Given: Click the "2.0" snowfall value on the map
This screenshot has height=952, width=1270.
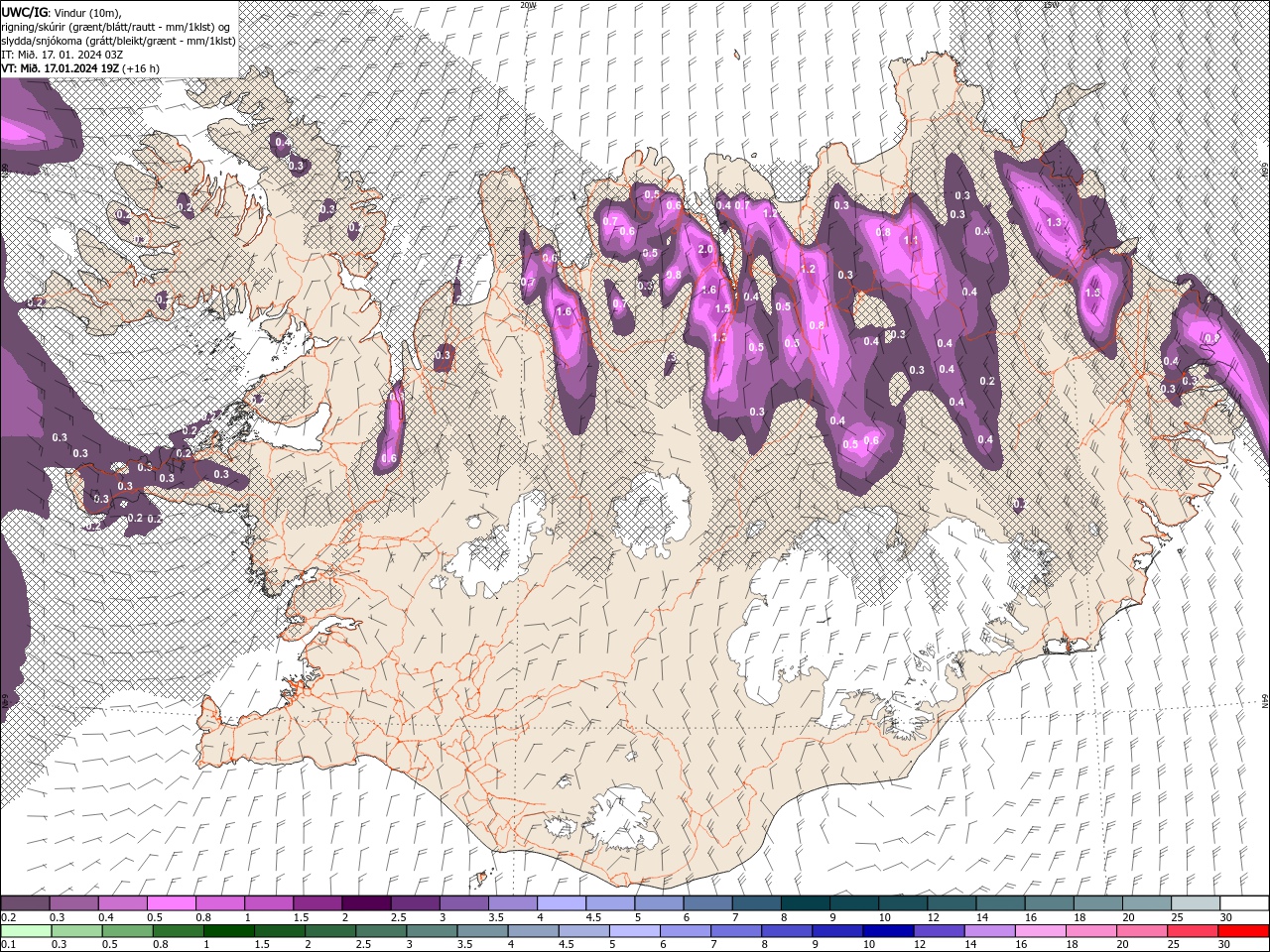Looking at the screenshot, I should pos(706,249).
